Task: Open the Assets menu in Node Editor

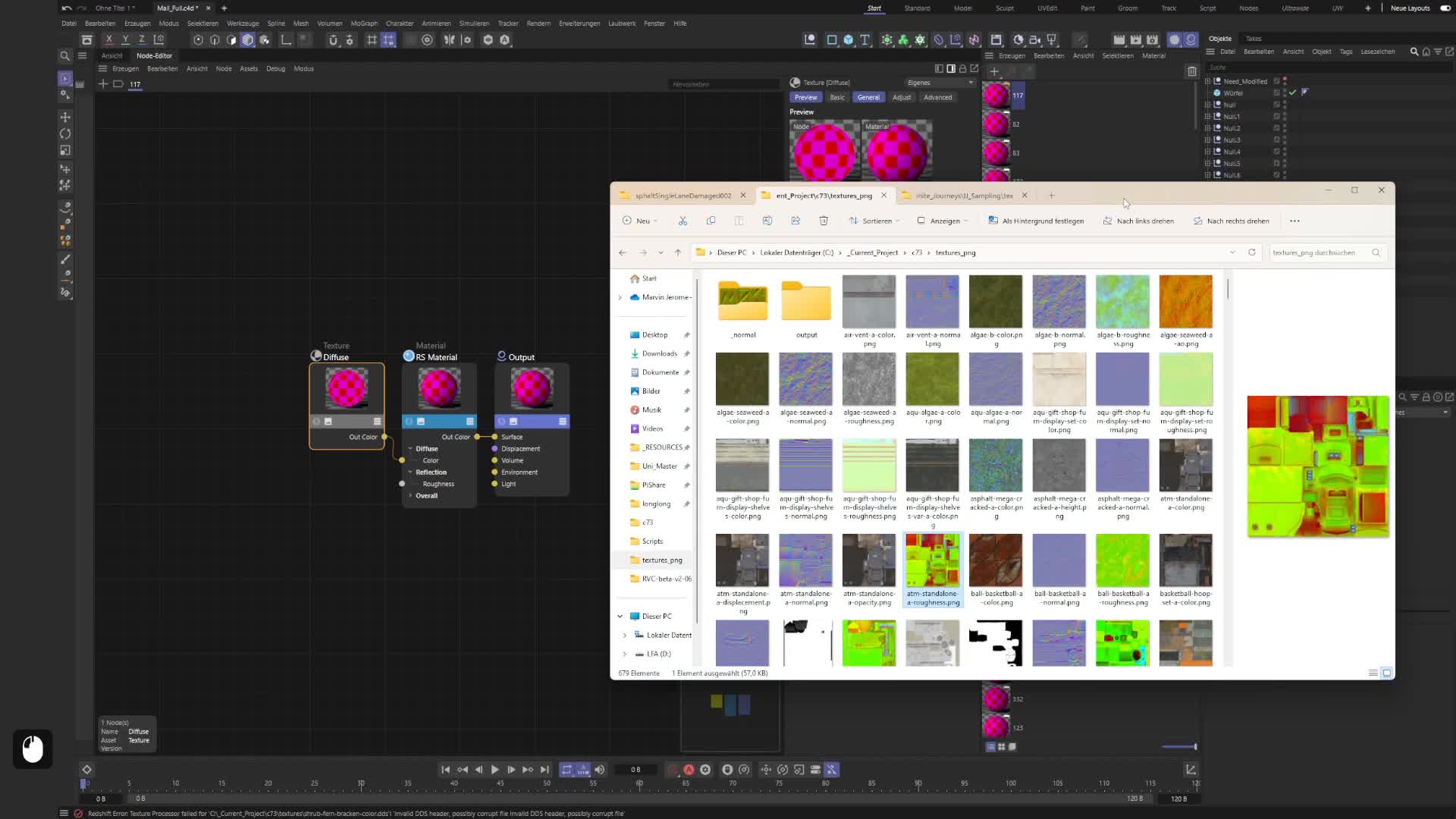Action: click(x=249, y=68)
